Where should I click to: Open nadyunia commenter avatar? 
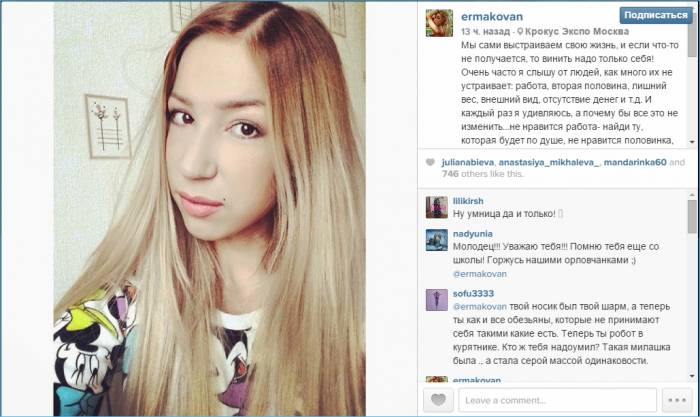(437, 240)
